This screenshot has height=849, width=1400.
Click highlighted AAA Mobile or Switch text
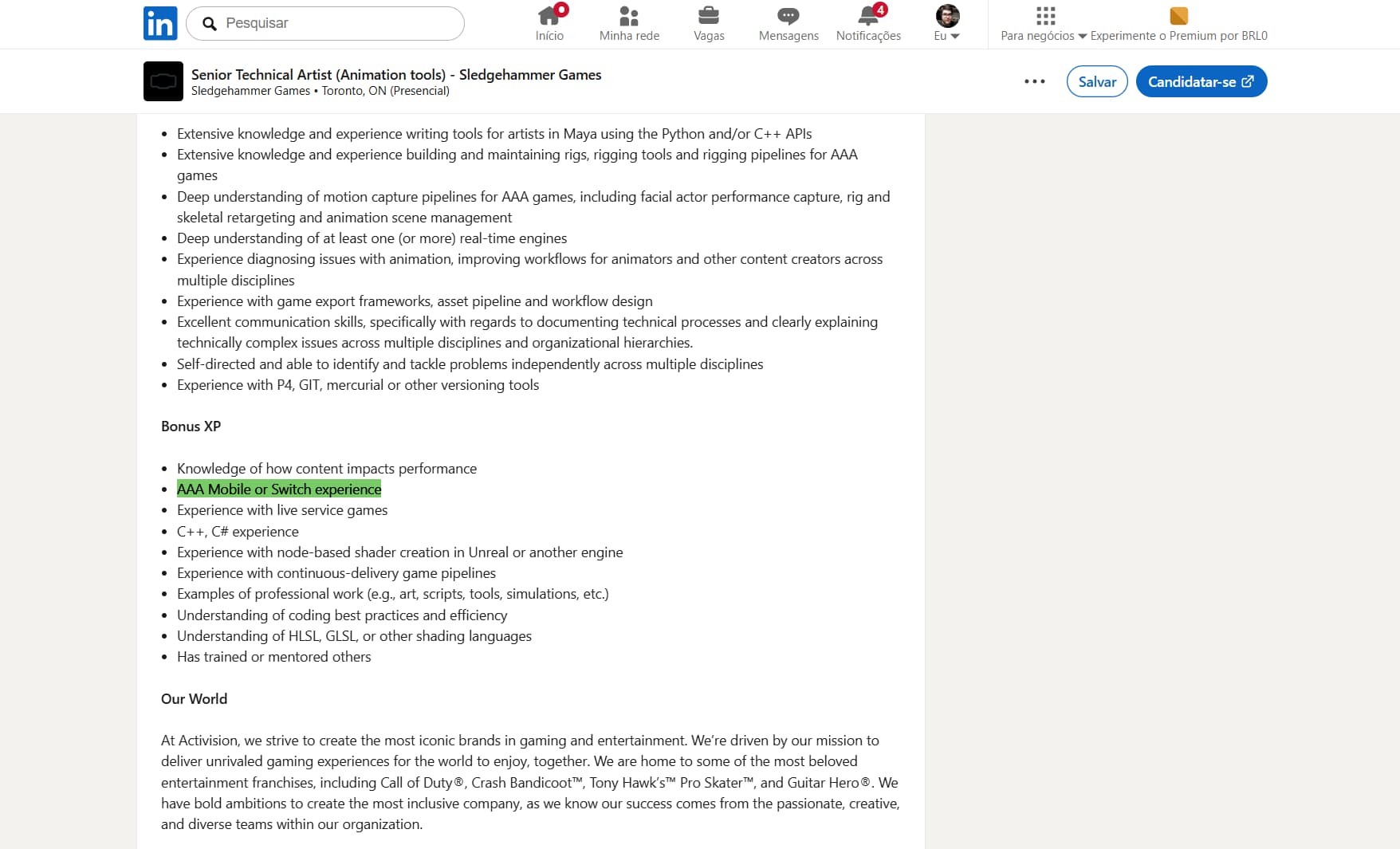pos(279,489)
